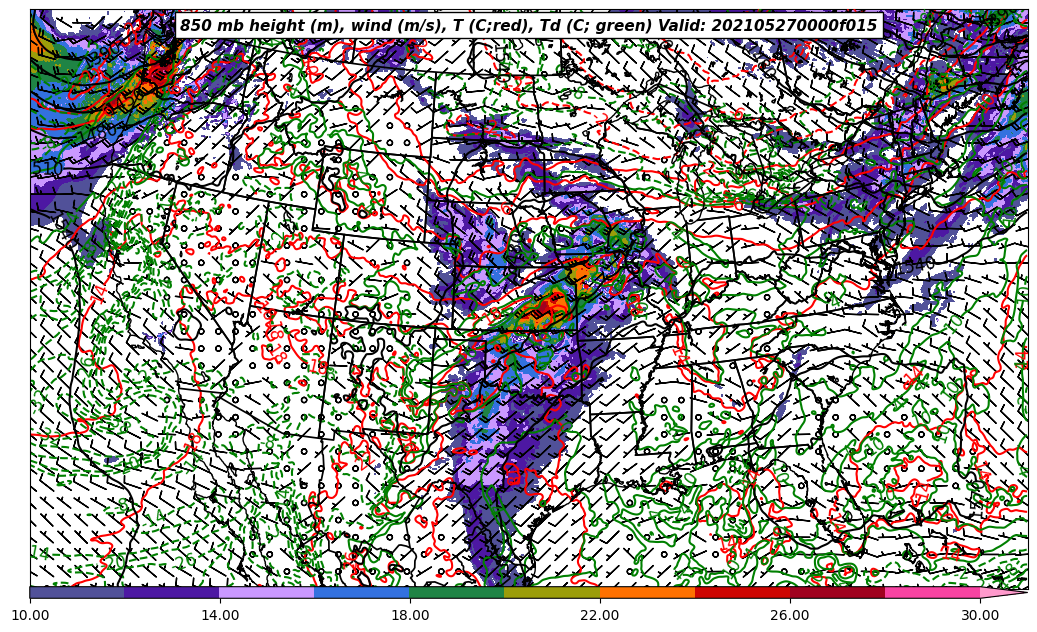
Task: Click the 18.00 colorbar tick label
Action: pyautogui.click(x=410, y=615)
